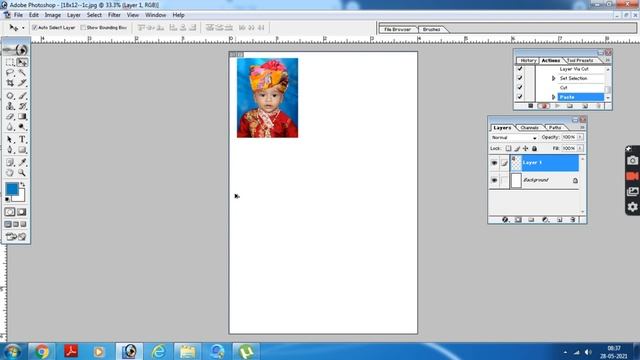Select the Dodge tool
This screenshot has height=360, width=640.
point(22,127)
